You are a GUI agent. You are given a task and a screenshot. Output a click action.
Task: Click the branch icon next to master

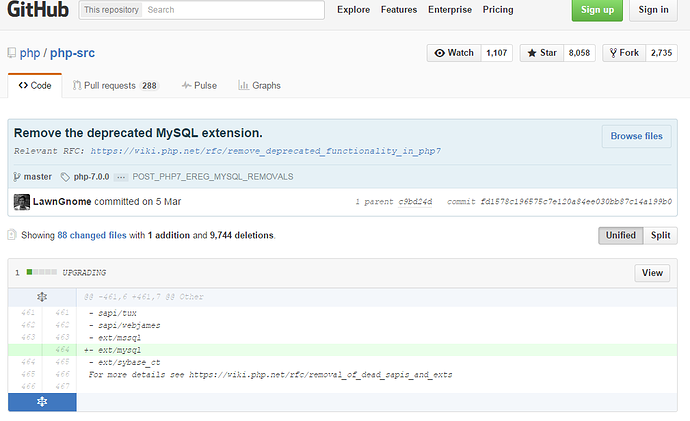tap(17, 177)
